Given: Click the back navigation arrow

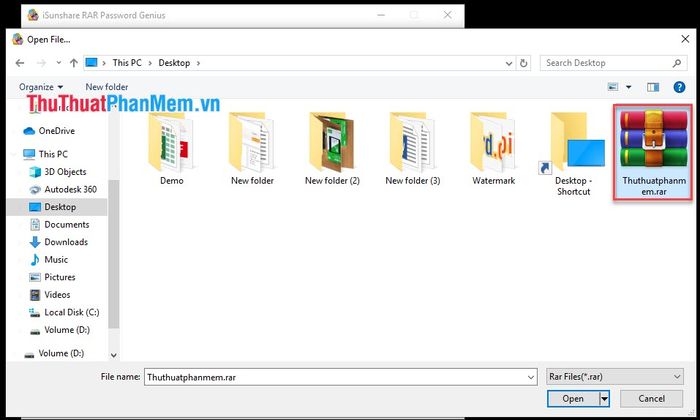Looking at the screenshot, I should (x=20, y=63).
